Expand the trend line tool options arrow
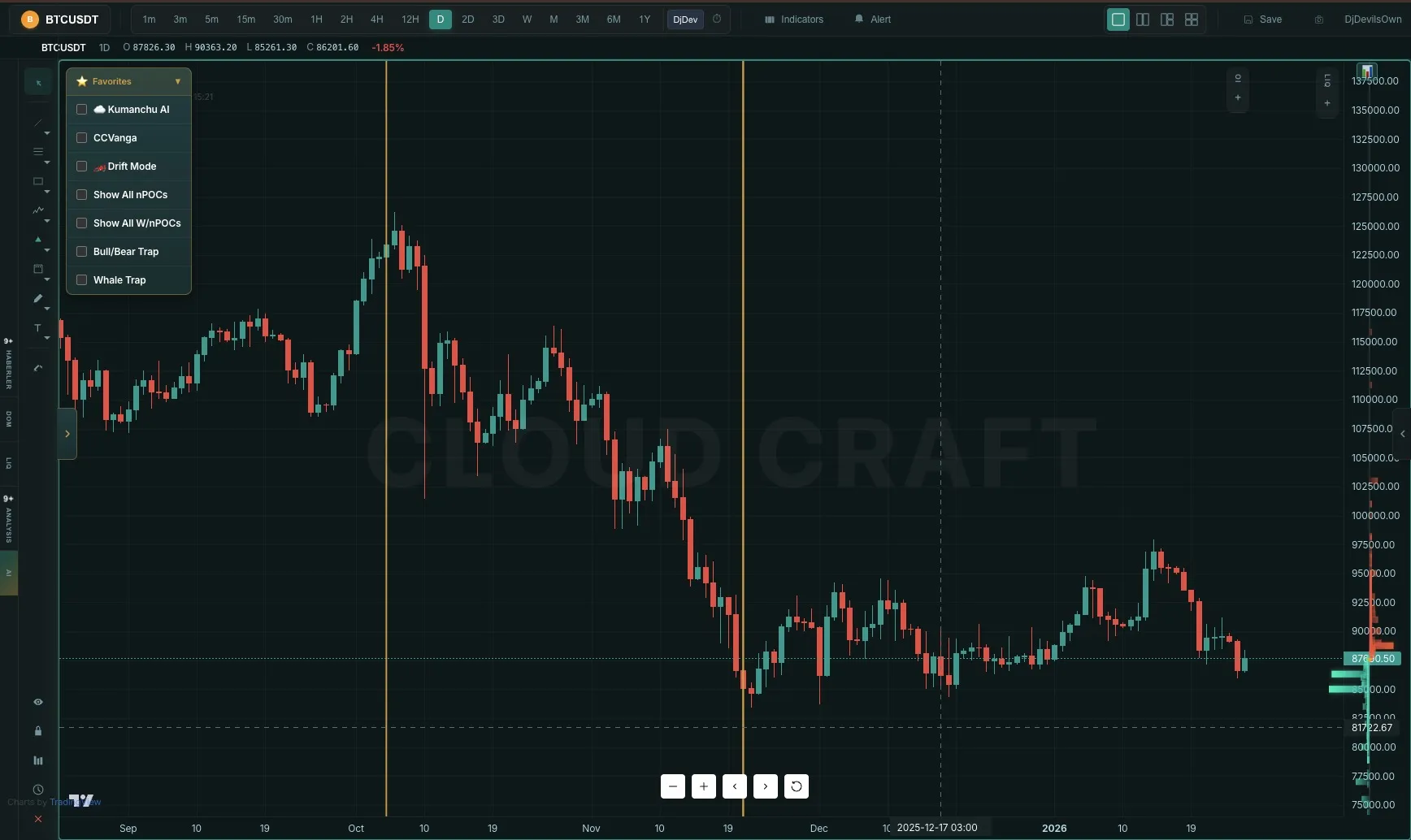 (47, 133)
